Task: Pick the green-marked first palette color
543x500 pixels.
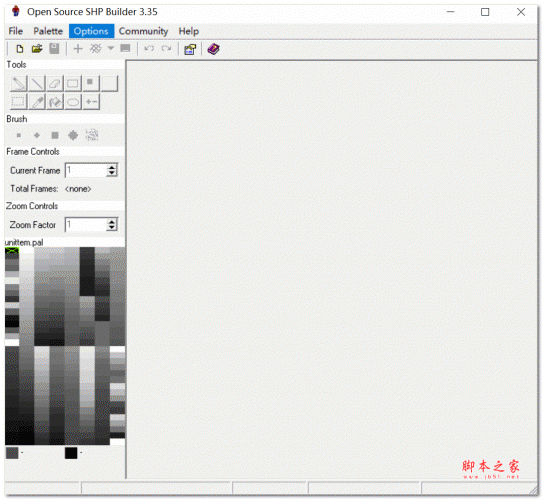Action: [x=12, y=250]
